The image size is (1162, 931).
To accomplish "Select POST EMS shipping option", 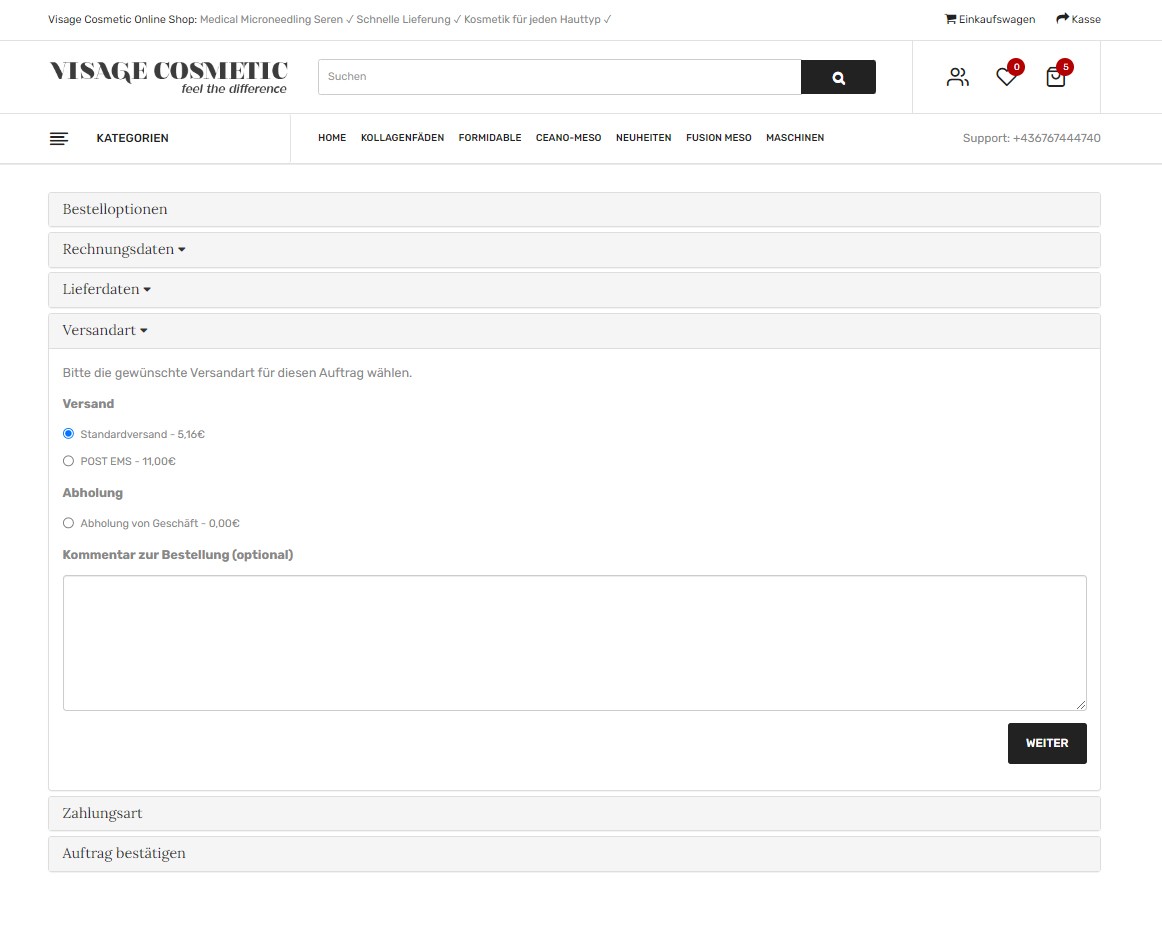I will [x=69, y=461].
